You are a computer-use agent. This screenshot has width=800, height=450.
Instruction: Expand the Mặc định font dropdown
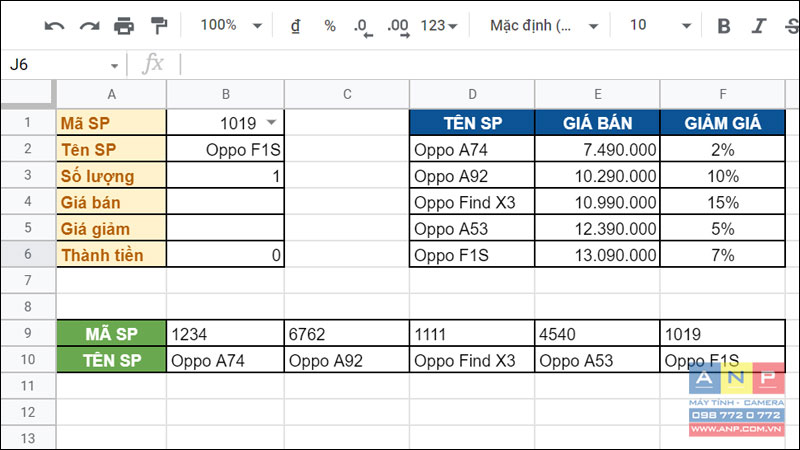tap(544, 26)
